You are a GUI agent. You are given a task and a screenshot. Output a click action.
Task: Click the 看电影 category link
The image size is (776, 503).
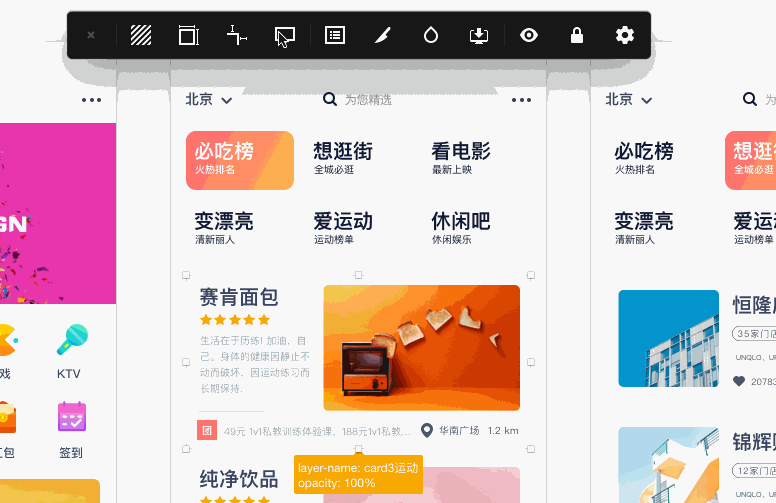pos(461,157)
